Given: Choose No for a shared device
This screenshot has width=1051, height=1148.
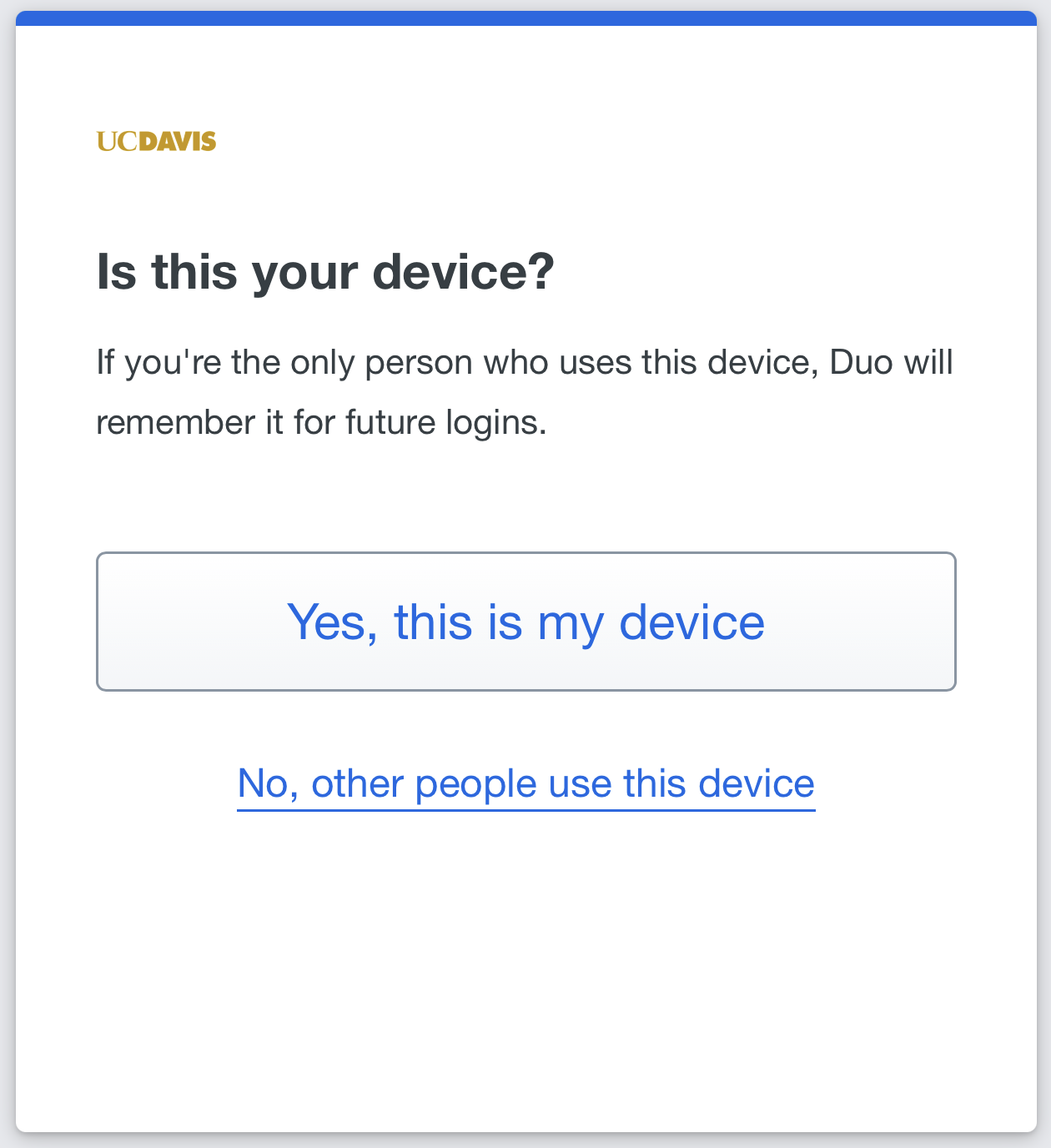Looking at the screenshot, I should tap(525, 783).
